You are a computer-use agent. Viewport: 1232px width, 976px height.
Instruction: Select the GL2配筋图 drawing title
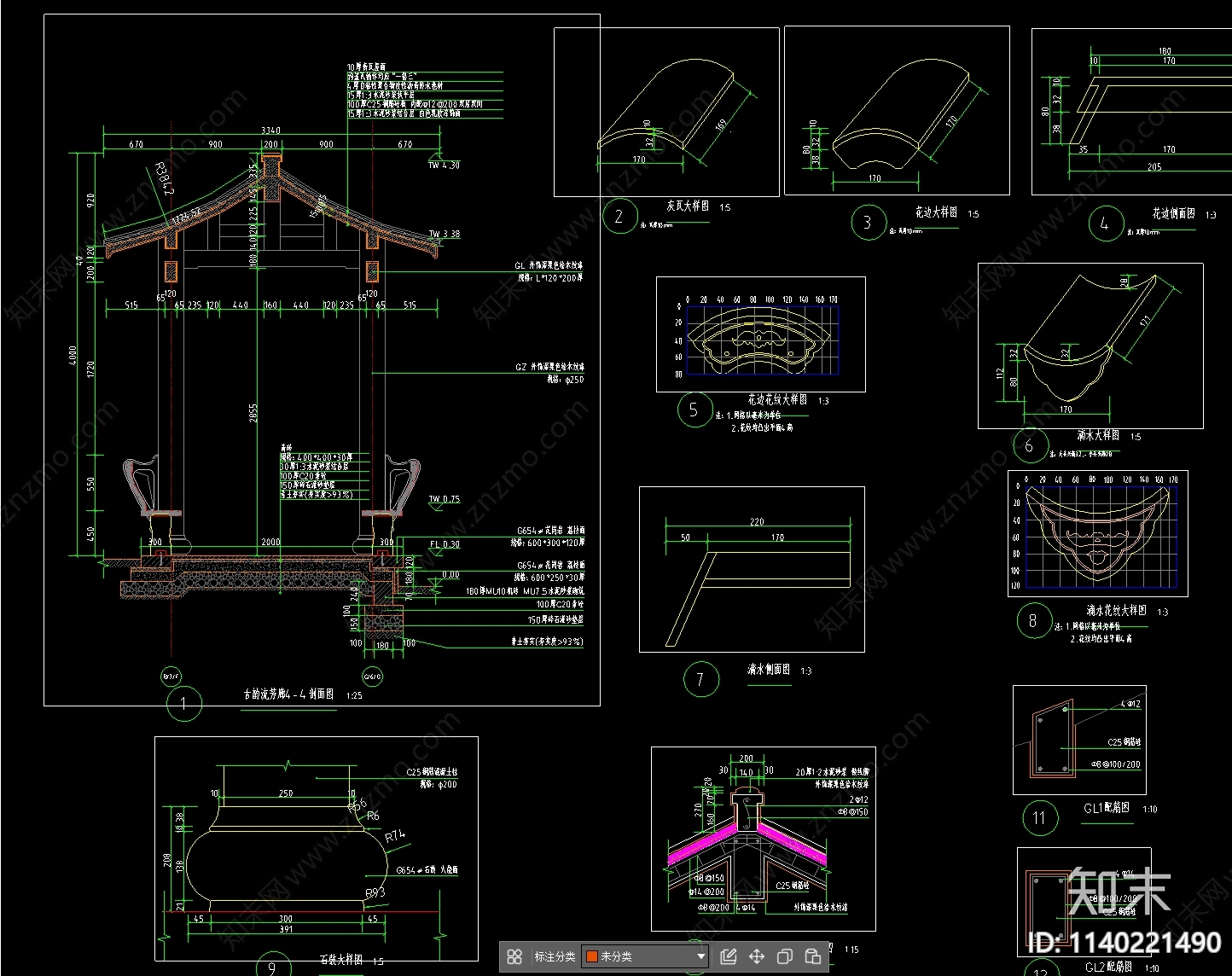1108,967
